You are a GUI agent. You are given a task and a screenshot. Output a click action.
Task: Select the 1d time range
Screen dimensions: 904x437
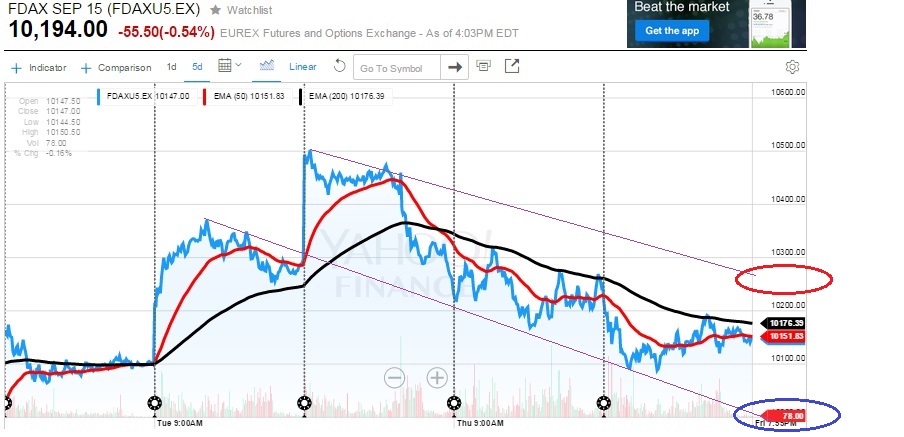pyautogui.click(x=171, y=67)
